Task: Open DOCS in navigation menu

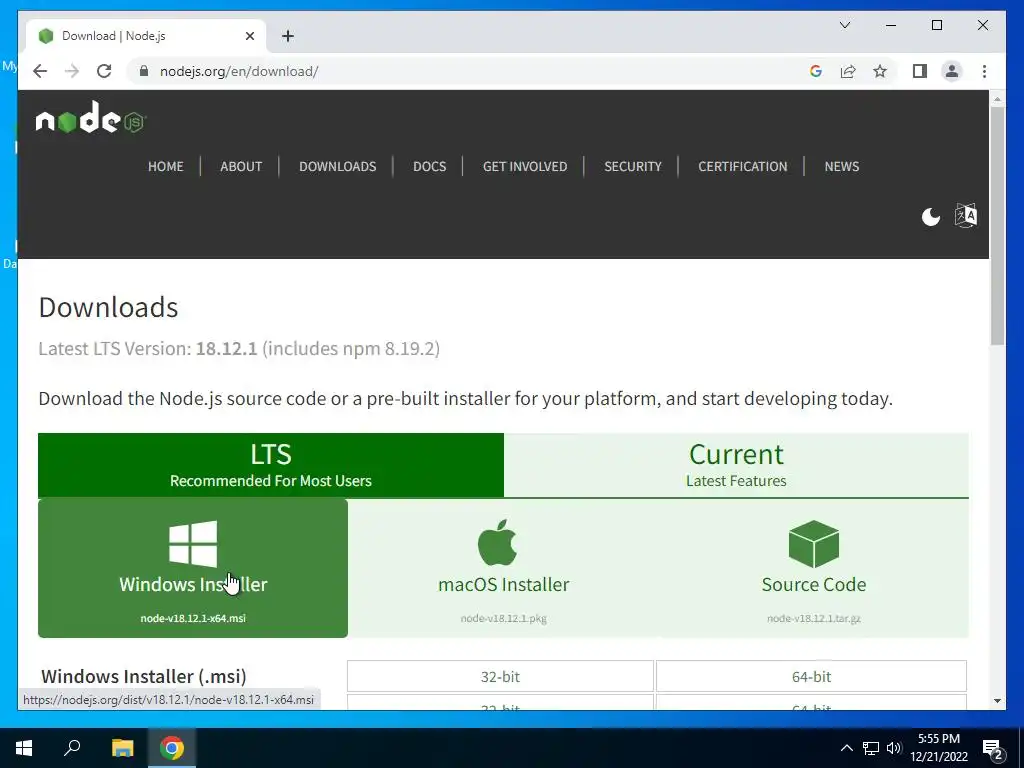Action: click(x=430, y=167)
